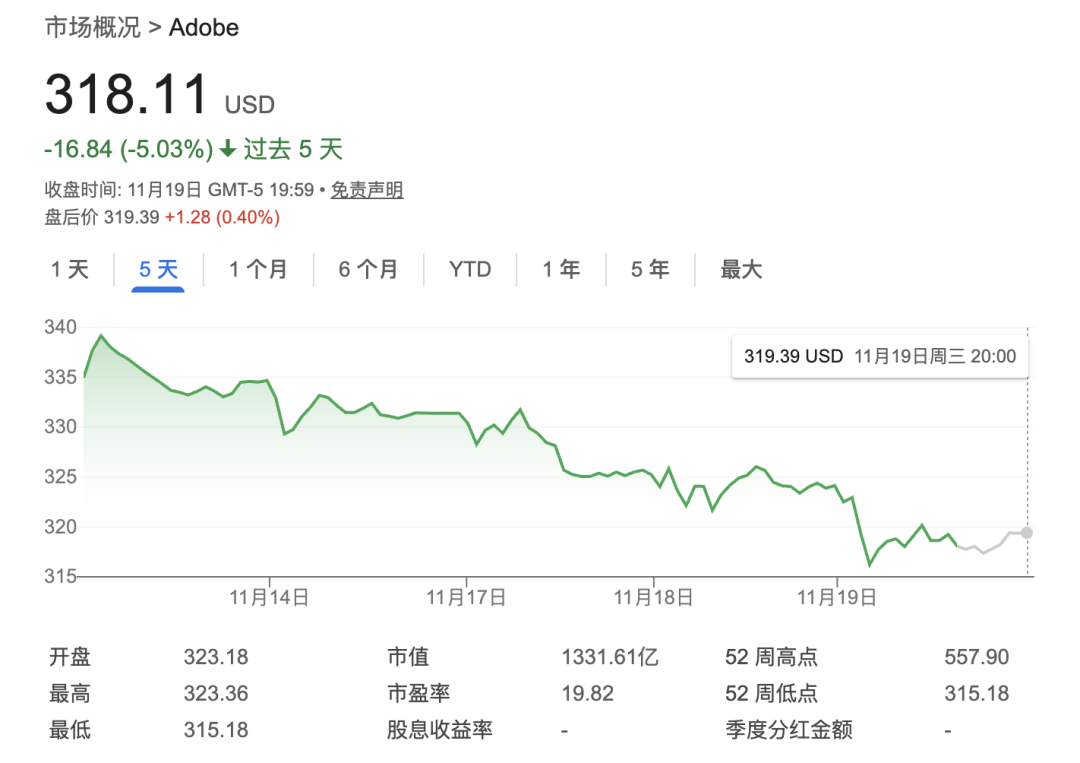Viewport: 1080px width, 763px height.
Task: Select the YTD range tab
Action: coord(470,269)
